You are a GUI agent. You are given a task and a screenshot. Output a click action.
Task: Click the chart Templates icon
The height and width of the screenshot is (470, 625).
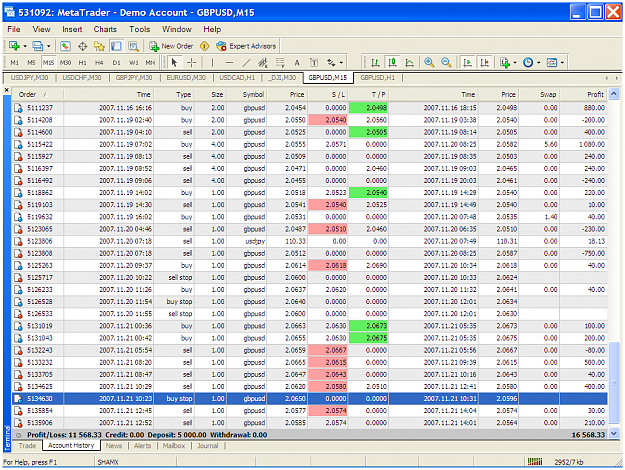[552, 63]
